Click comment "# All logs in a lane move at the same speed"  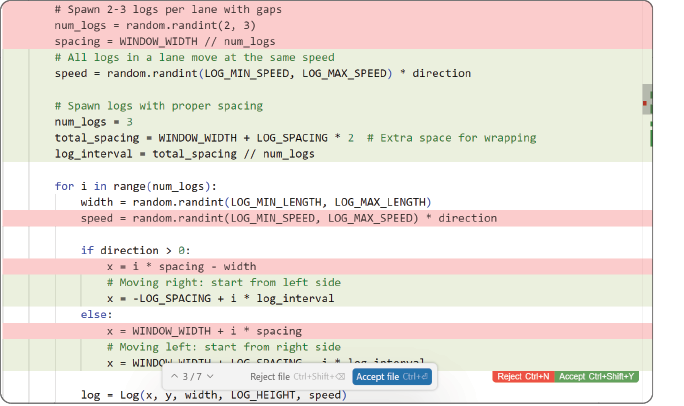(x=195, y=58)
